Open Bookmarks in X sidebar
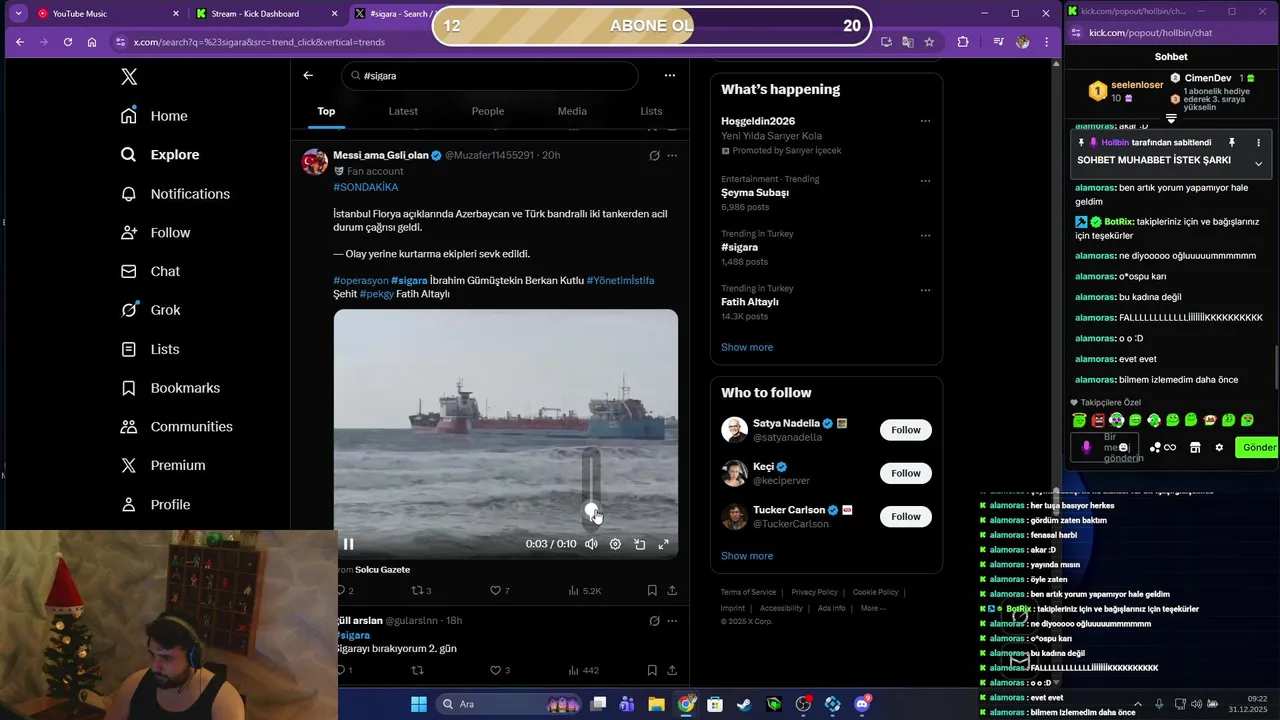The height and width of the screenshot is (720, 1280). [170, 388]
